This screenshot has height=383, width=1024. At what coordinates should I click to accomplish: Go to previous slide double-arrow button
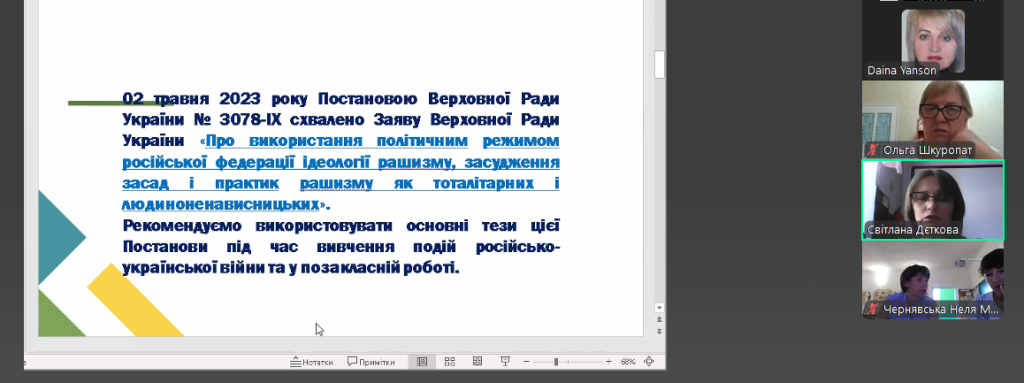(x=659, y=319)
